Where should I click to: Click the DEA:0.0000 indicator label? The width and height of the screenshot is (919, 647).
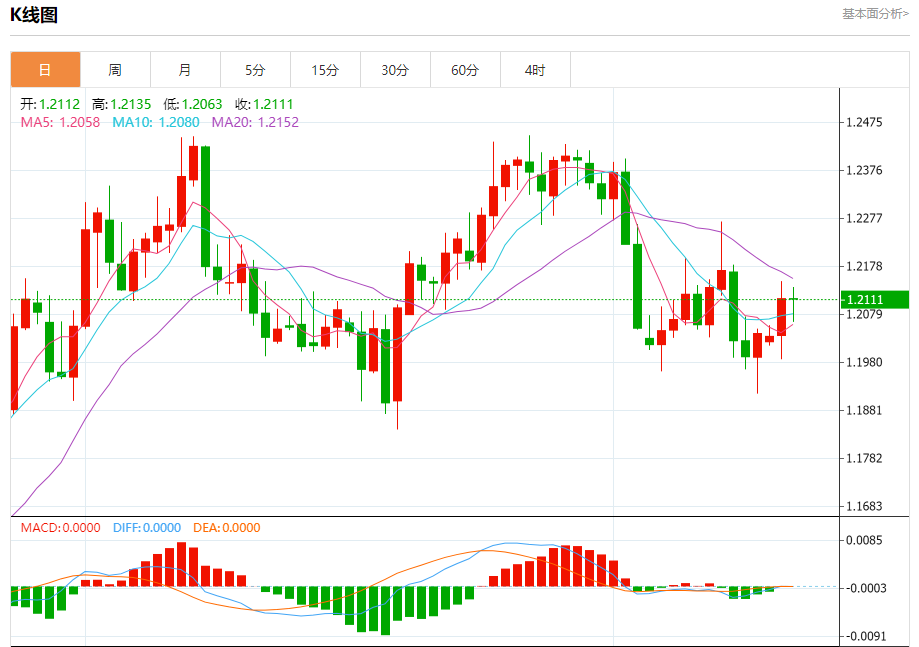(227, 527)
